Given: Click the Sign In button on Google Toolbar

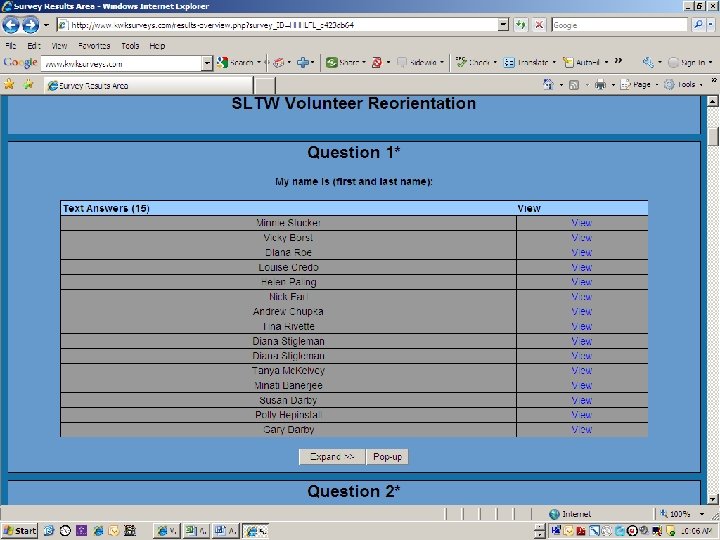Looking at the screenshot, I should coord(687,62).
